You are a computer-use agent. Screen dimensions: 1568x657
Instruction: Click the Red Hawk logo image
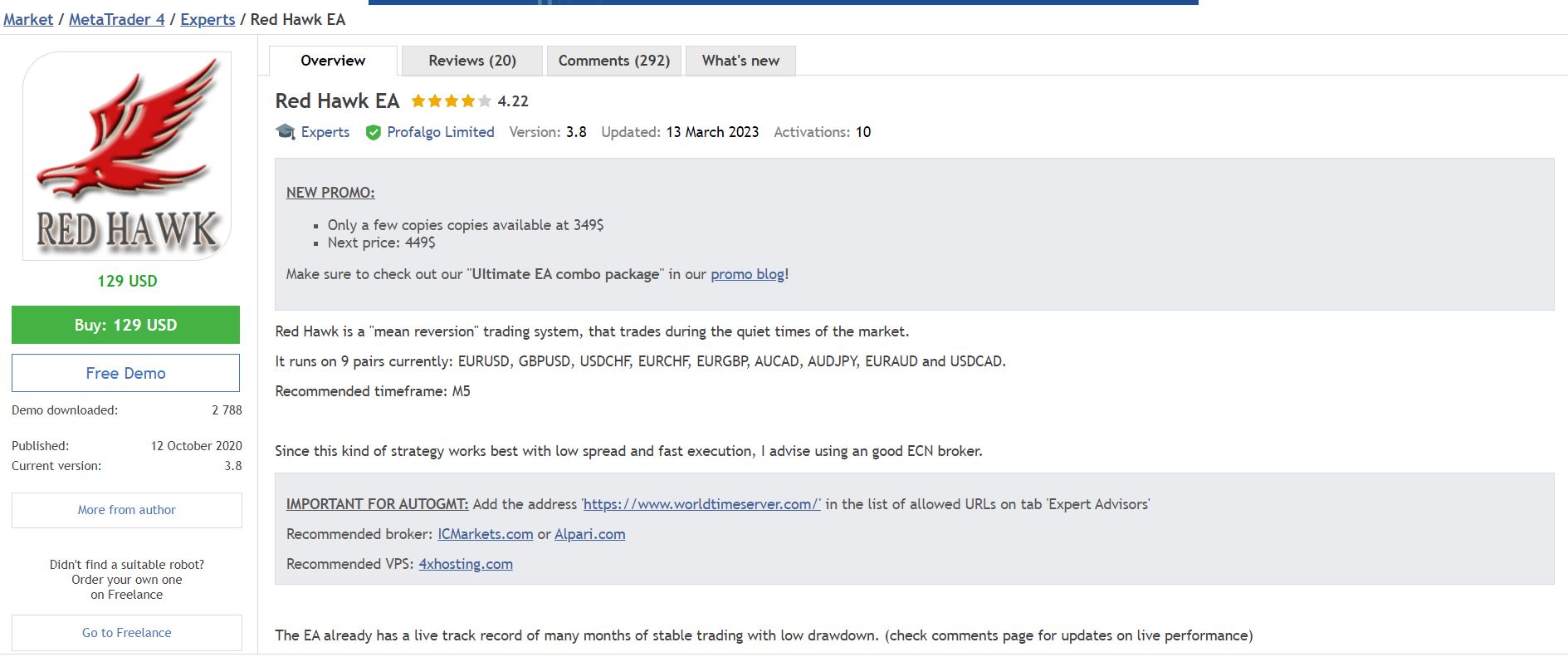[x=127, y=156]
